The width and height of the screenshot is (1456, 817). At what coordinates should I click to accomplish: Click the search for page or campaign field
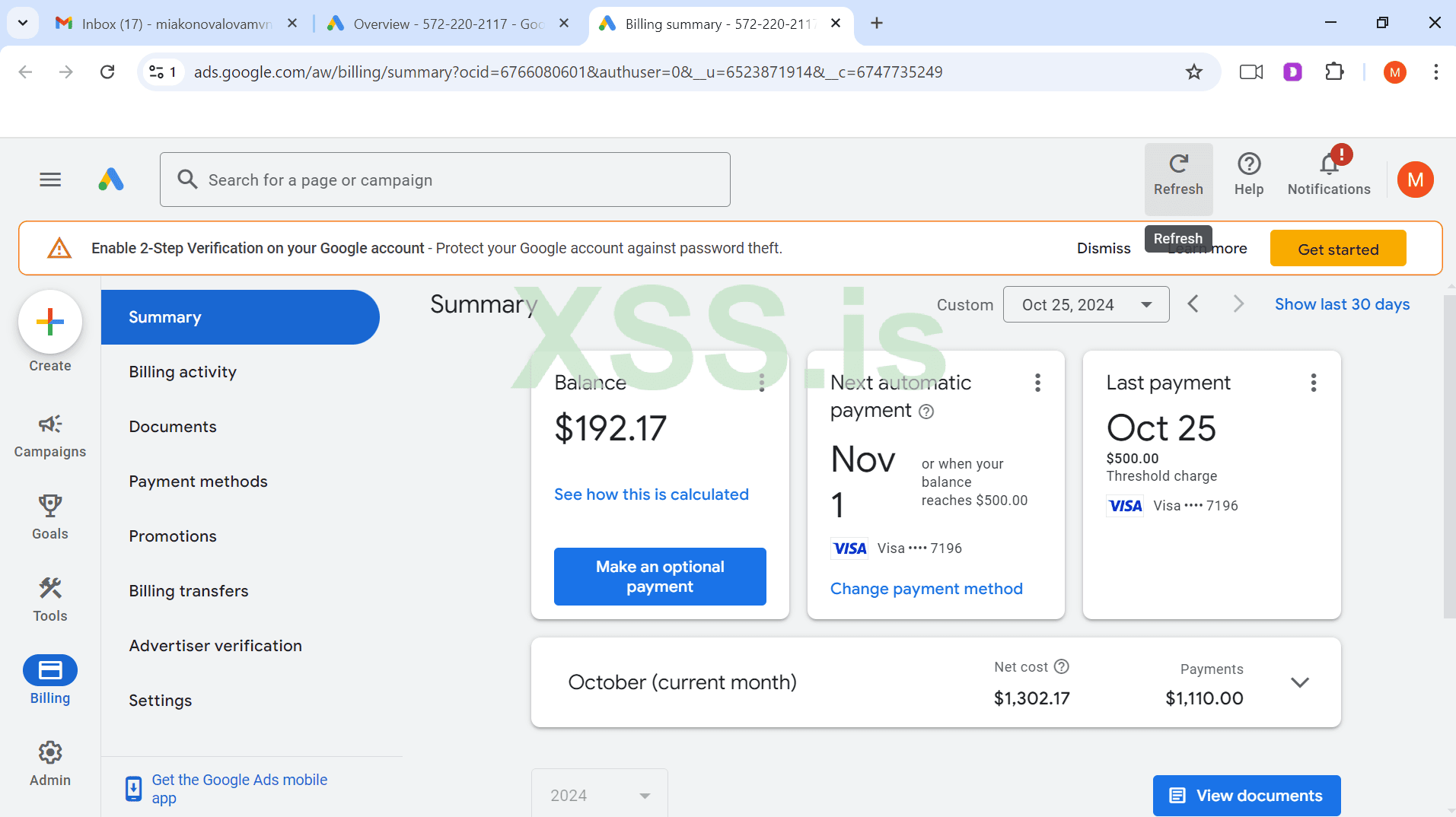(x=445, y=180)
